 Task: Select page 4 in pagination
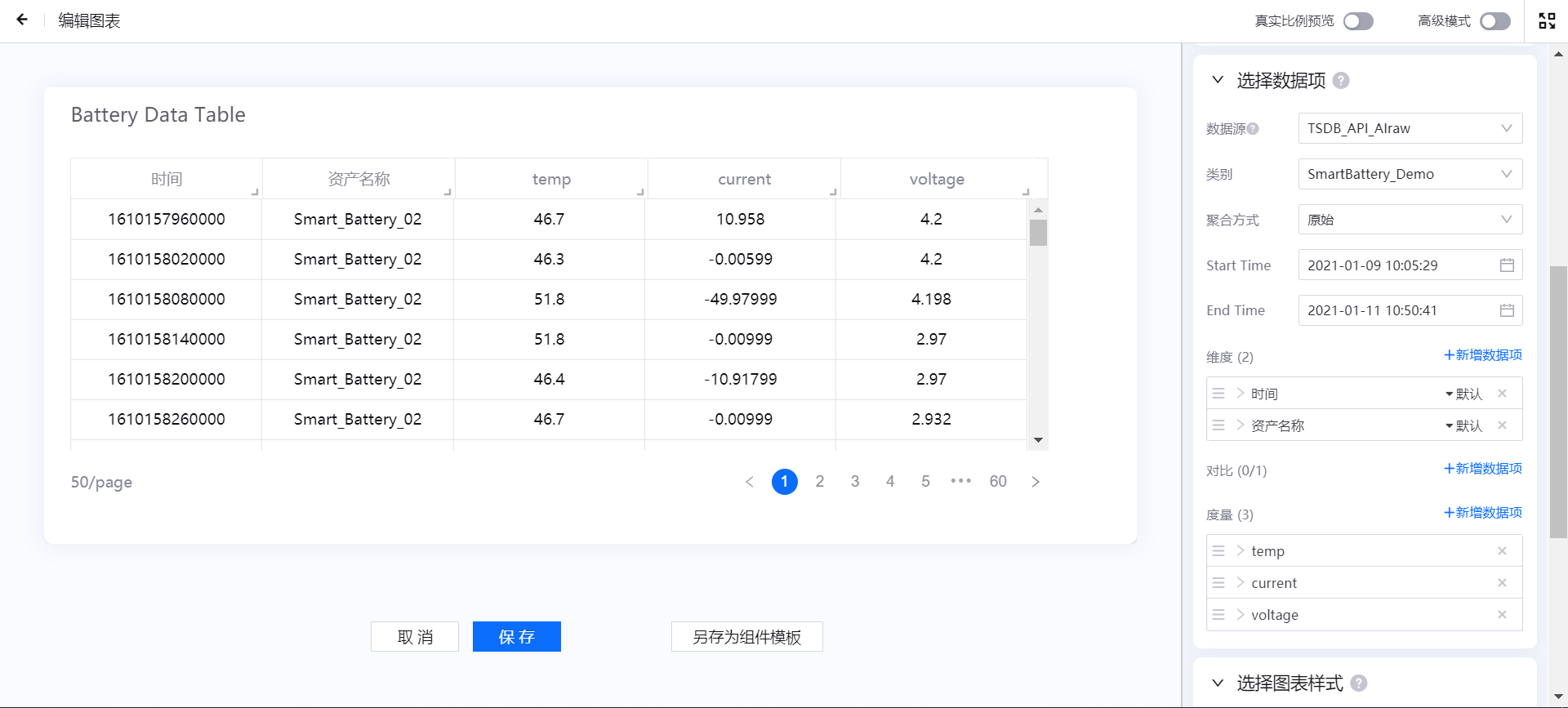coord(890,482)
